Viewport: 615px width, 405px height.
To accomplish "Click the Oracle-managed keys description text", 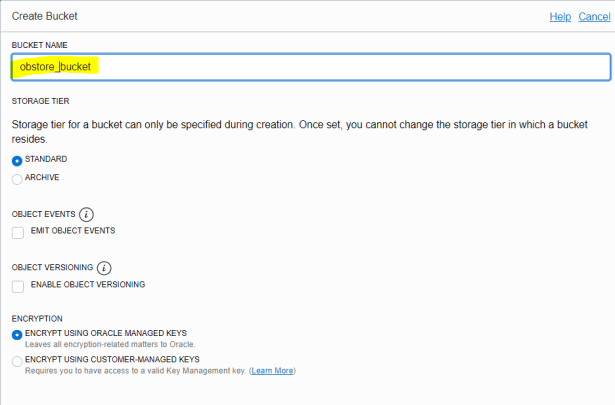I will tap(105, 344).
